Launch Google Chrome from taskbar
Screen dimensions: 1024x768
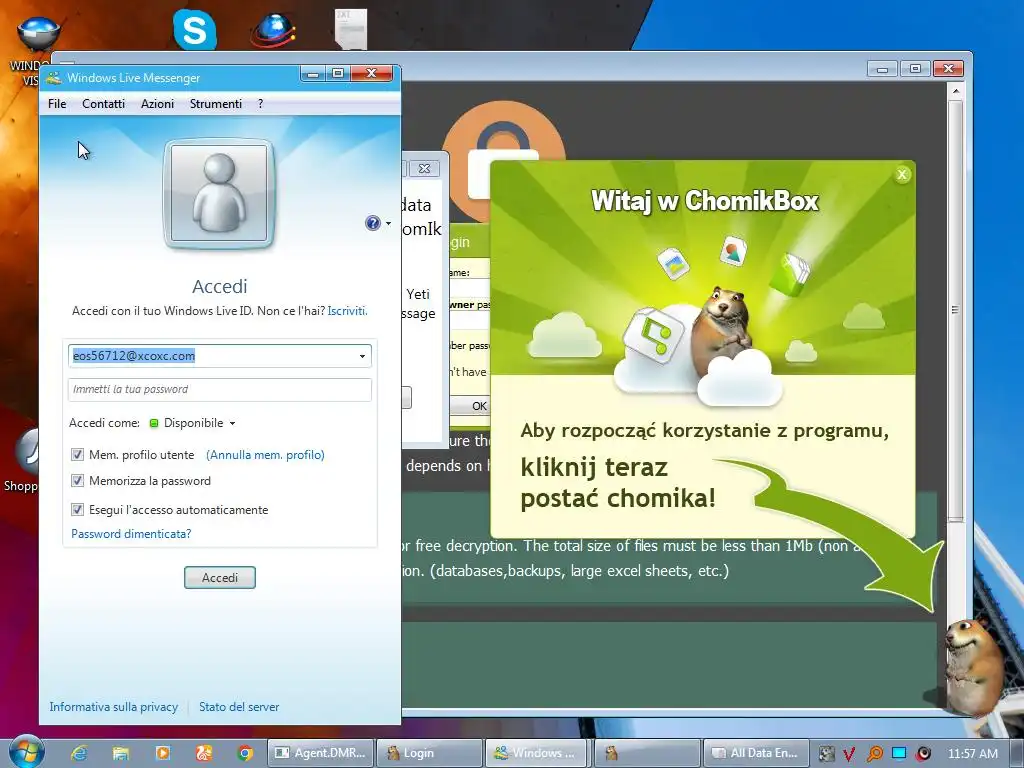pyautogui.click(x=245, y=753)
